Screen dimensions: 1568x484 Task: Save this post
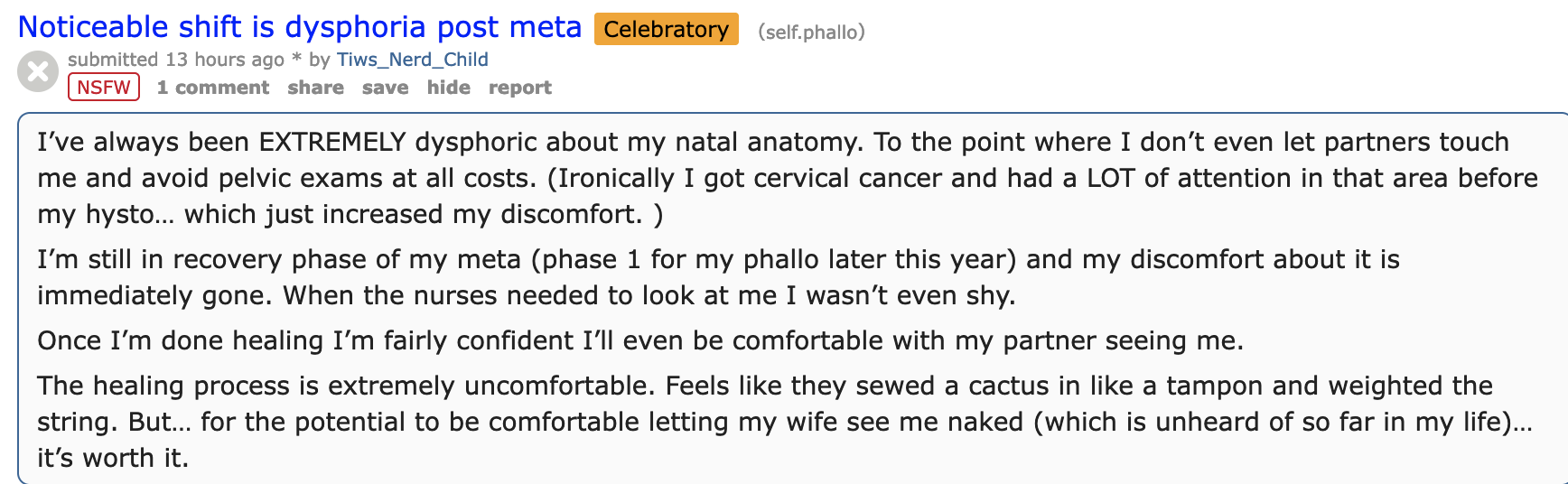pyautogui.click(x=385, y=88)
